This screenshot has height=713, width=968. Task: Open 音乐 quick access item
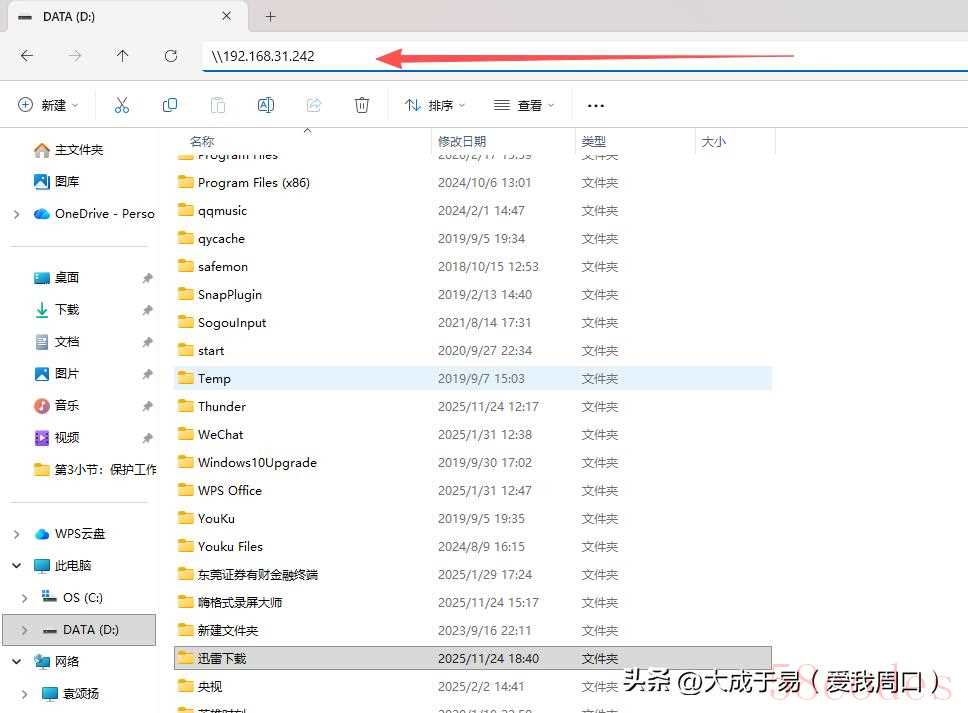pyautogui.click(x=56, y=406)
